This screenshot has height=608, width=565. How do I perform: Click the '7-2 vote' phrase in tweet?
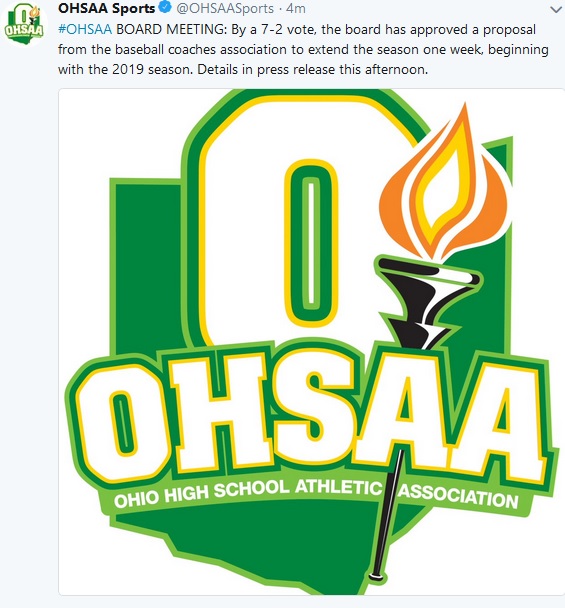click(289, 29)
